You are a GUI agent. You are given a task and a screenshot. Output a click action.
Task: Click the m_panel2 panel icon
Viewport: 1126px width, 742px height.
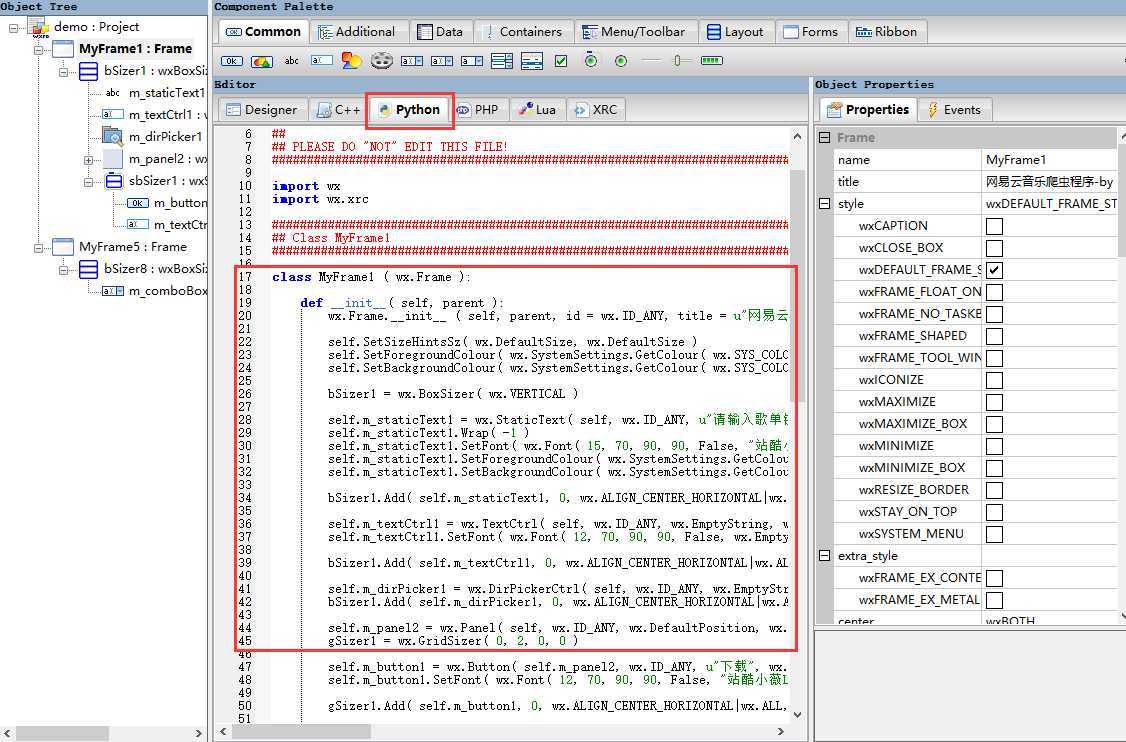(113, 159)
